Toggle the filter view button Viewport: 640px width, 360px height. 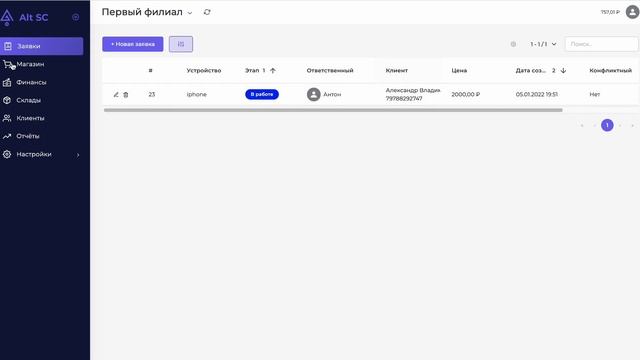[x=181, y=44]
